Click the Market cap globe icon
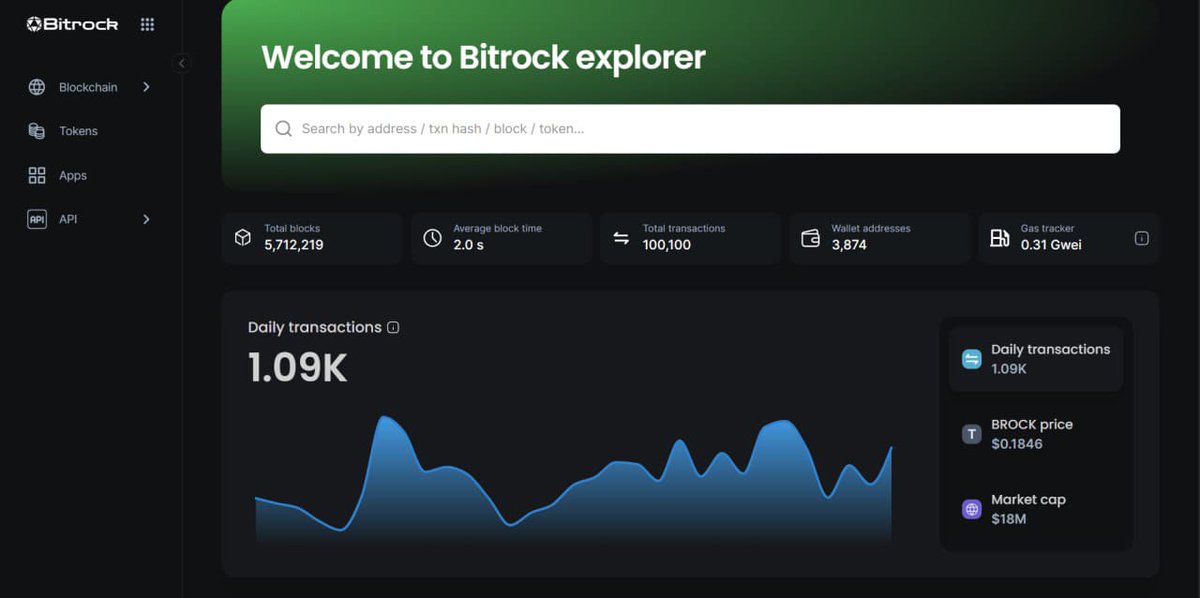This screenshot has height=598, width=1200. coord(972,509)
